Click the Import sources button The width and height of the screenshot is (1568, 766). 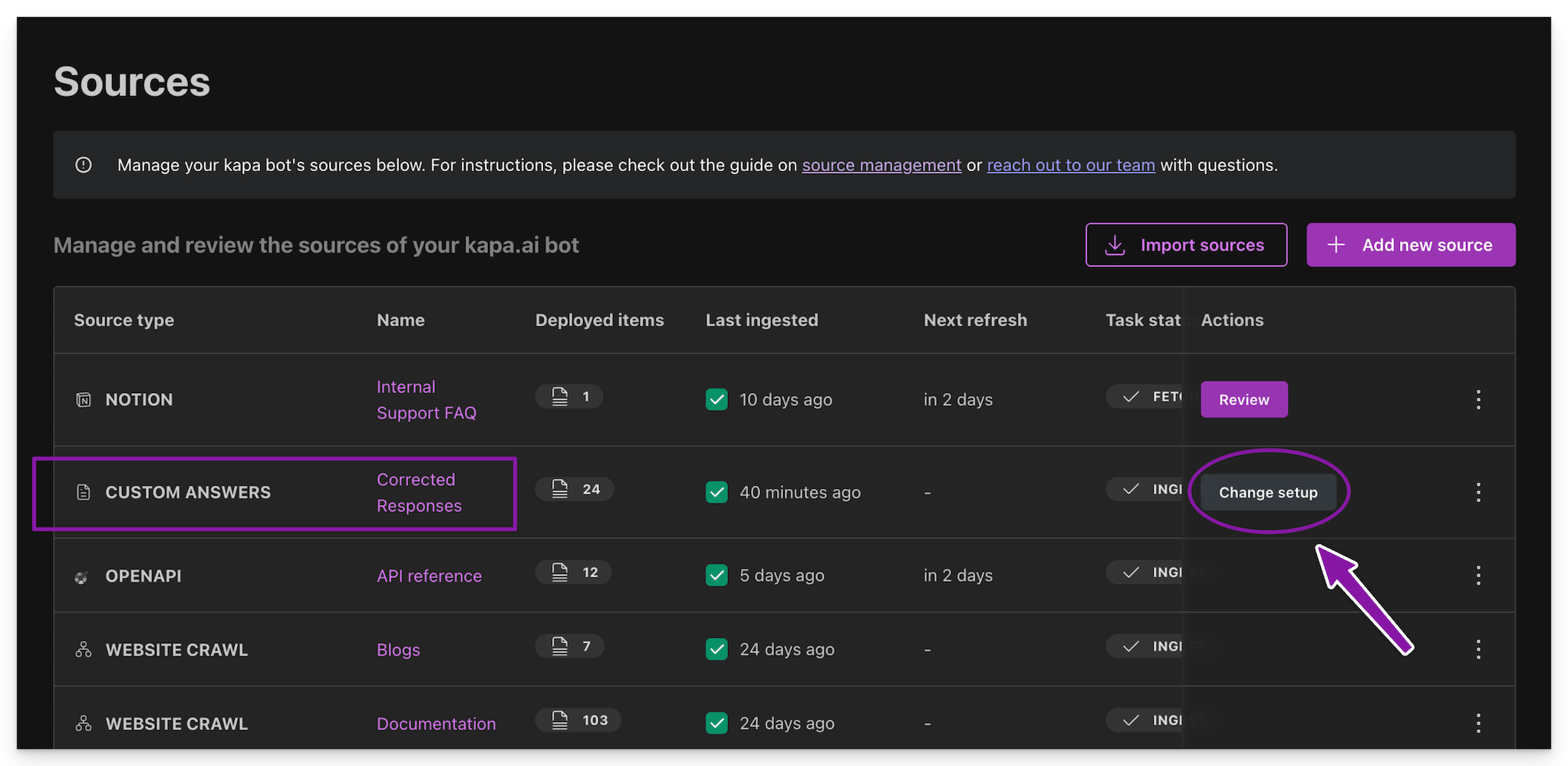click(x=1186, y=245)
